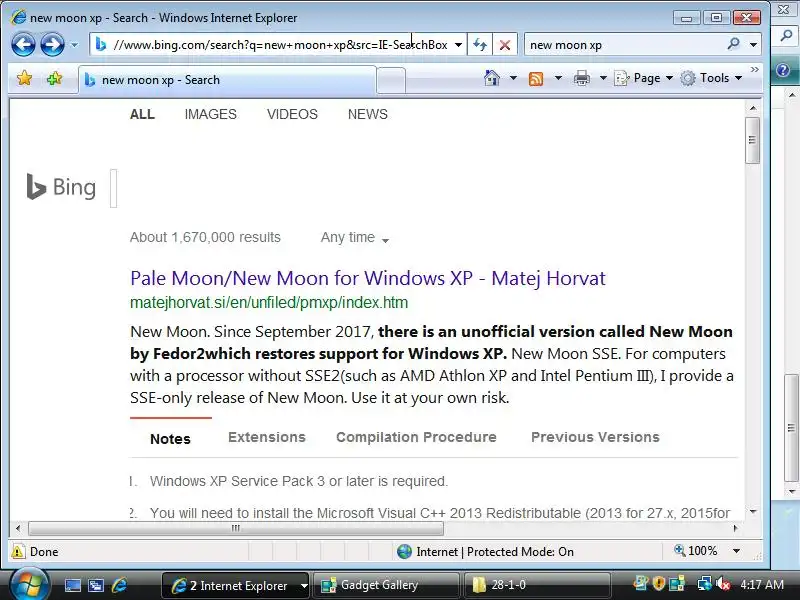The height and width of the screenshot is (600, 800).
Task: Click the security shield tray icon
Action: pos(659,583)
